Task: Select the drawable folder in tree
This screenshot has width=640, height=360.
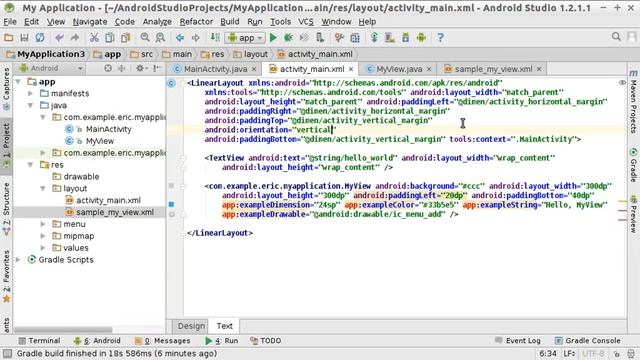Action: [81, 176]
